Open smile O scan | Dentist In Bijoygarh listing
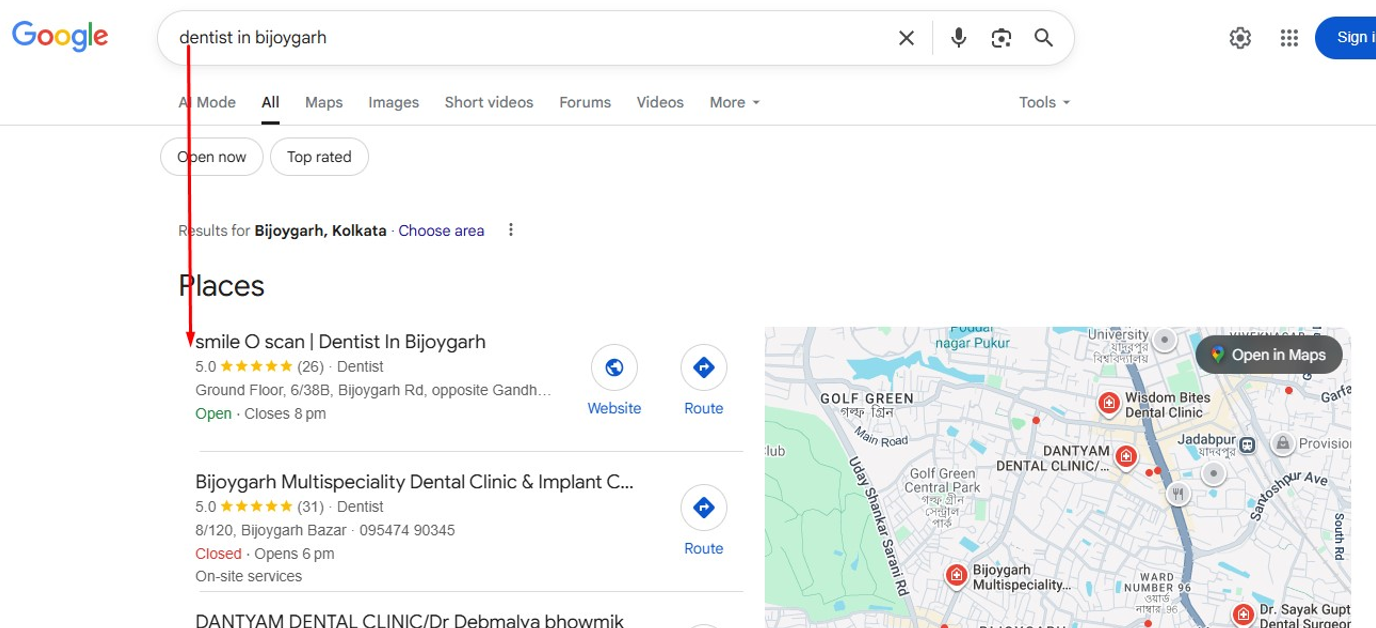 click(341, 341)
